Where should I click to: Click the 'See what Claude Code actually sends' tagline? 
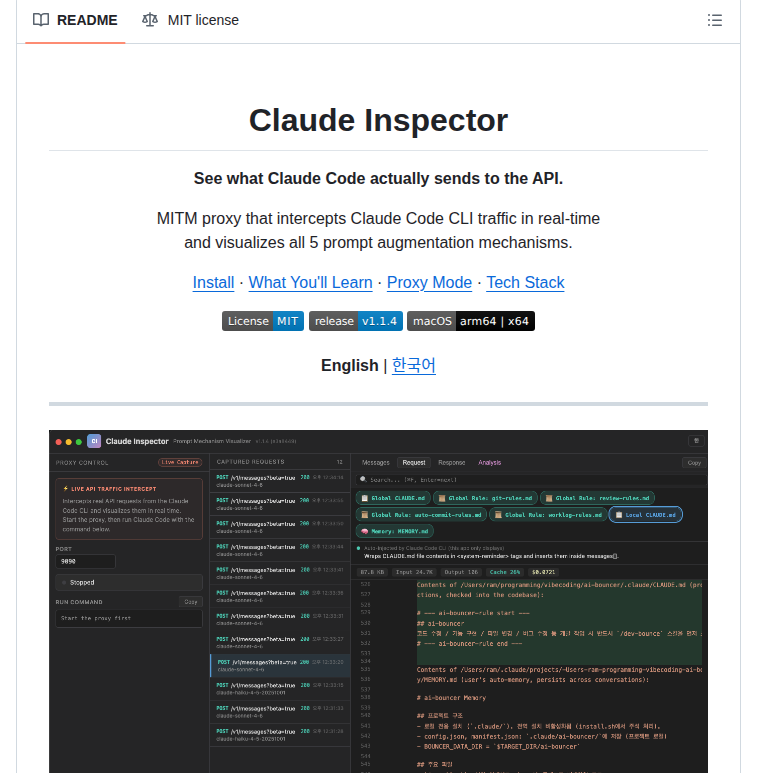[x=378, y=178]
